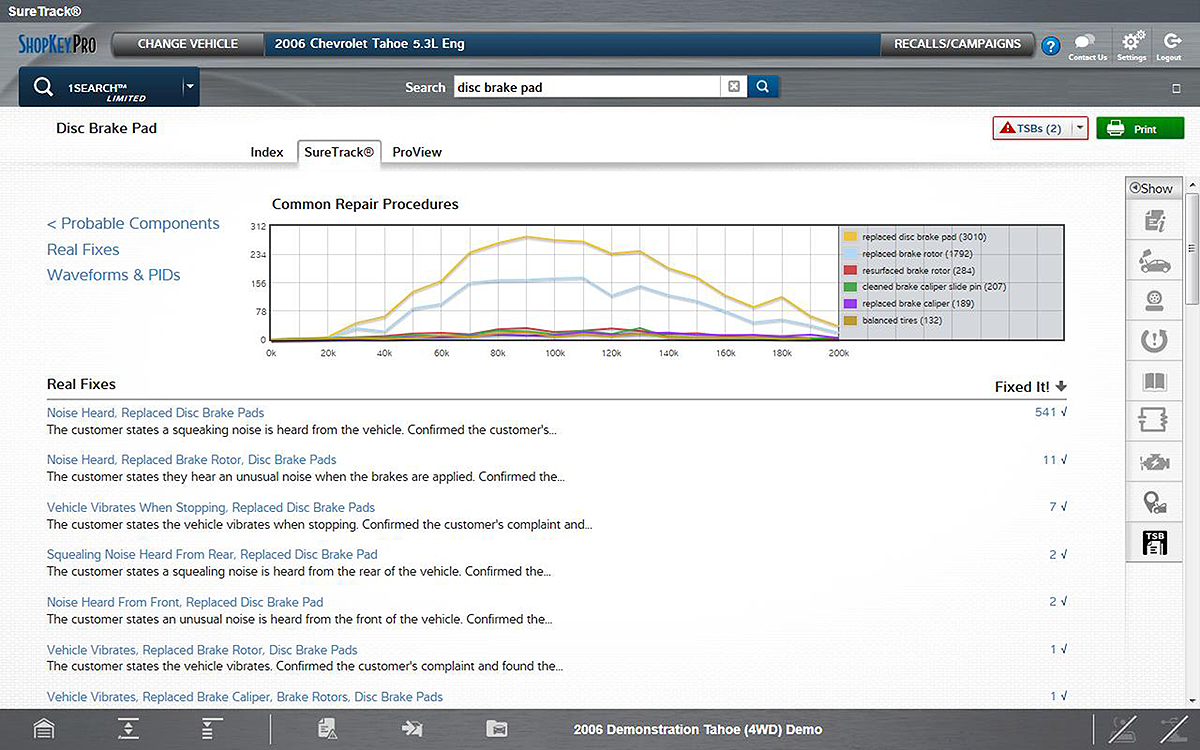Screen dimensions: 1200x750
Task: Click the engine diagnostics sidebar icon
Action: [x=1154, y=461]
